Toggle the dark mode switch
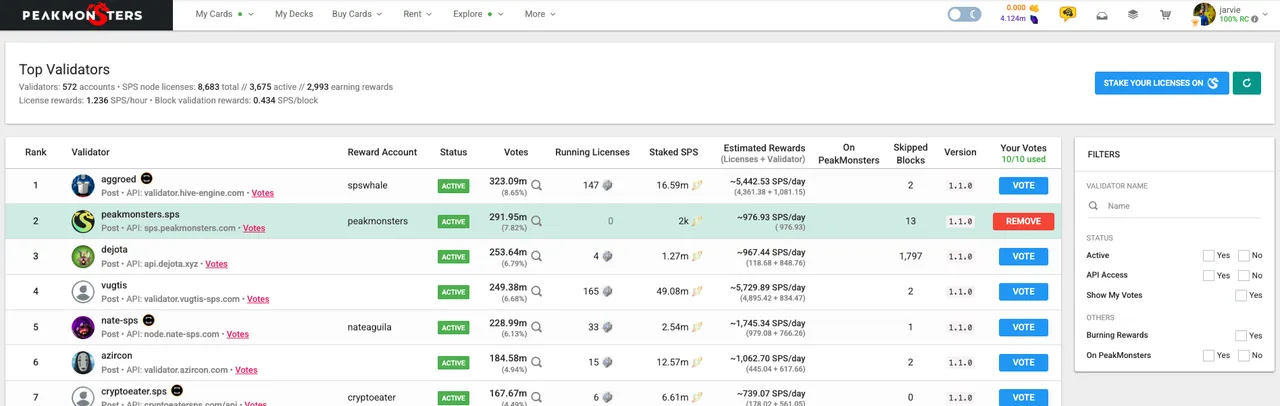Screen dimensions: 1280x406 (x=964, y=15)
